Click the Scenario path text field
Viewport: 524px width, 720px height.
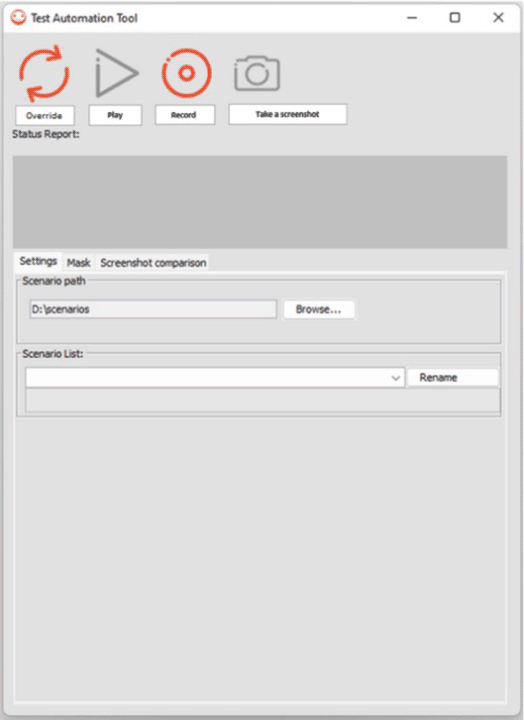[x=153, y=309]
